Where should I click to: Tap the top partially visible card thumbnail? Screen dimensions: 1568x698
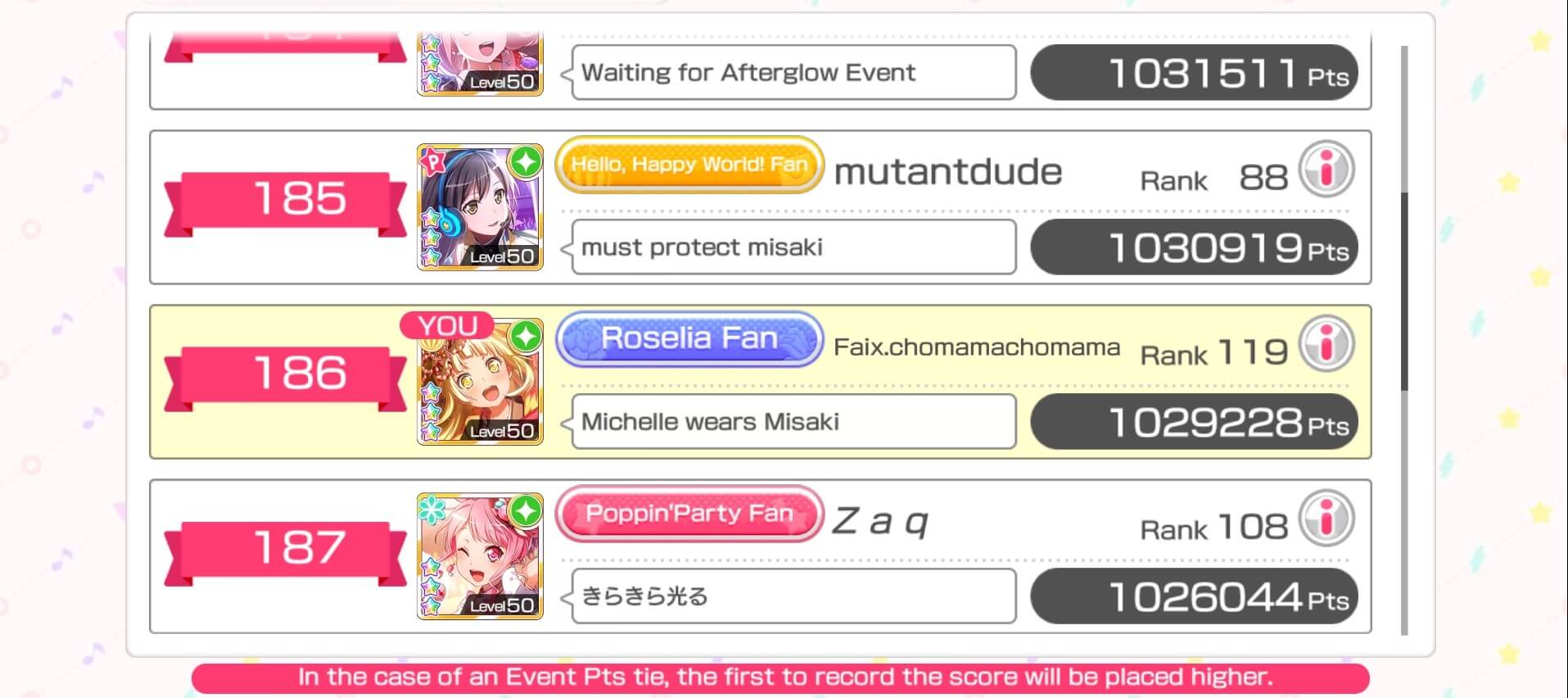pyautogui.click(x=481, y=64)
